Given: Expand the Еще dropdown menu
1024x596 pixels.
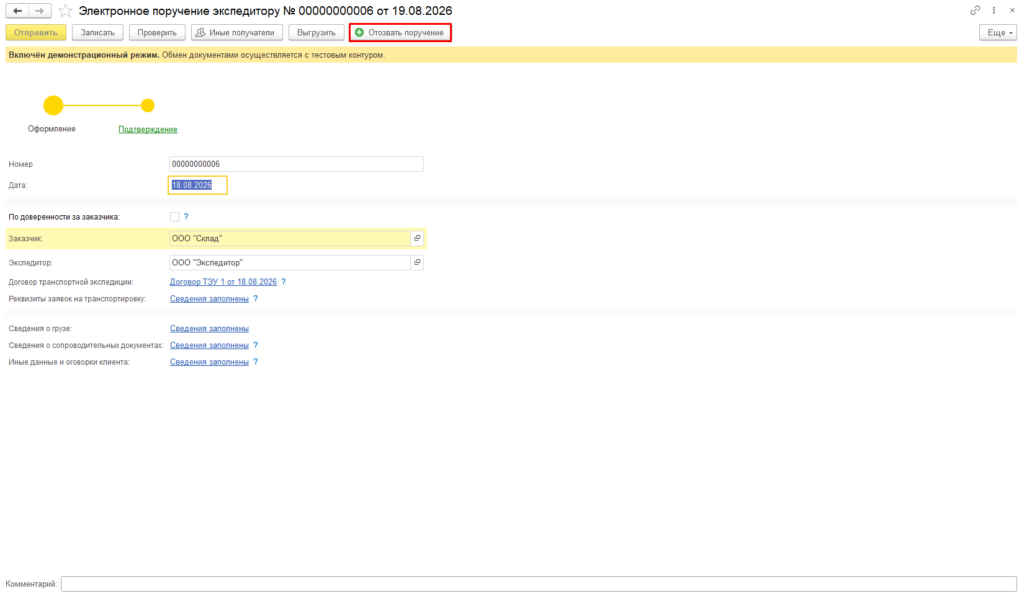Looking at the screenshot, I should 998,33.
